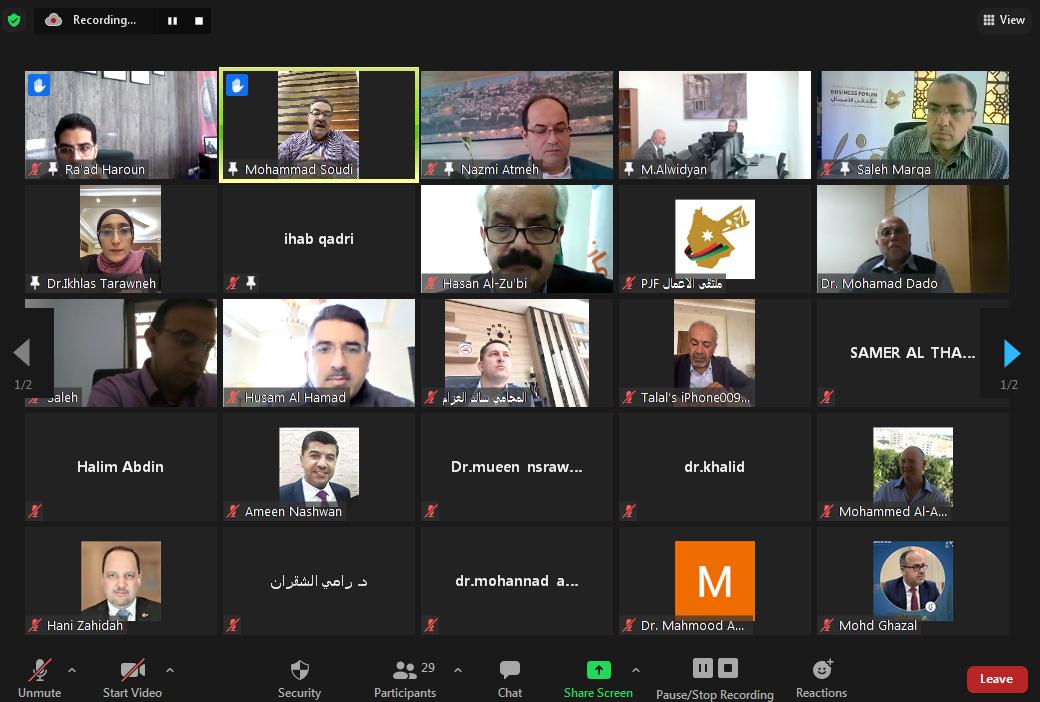Expand audio options arrow beside Unmute
1040x702 pixels.
tap(72, 670)
